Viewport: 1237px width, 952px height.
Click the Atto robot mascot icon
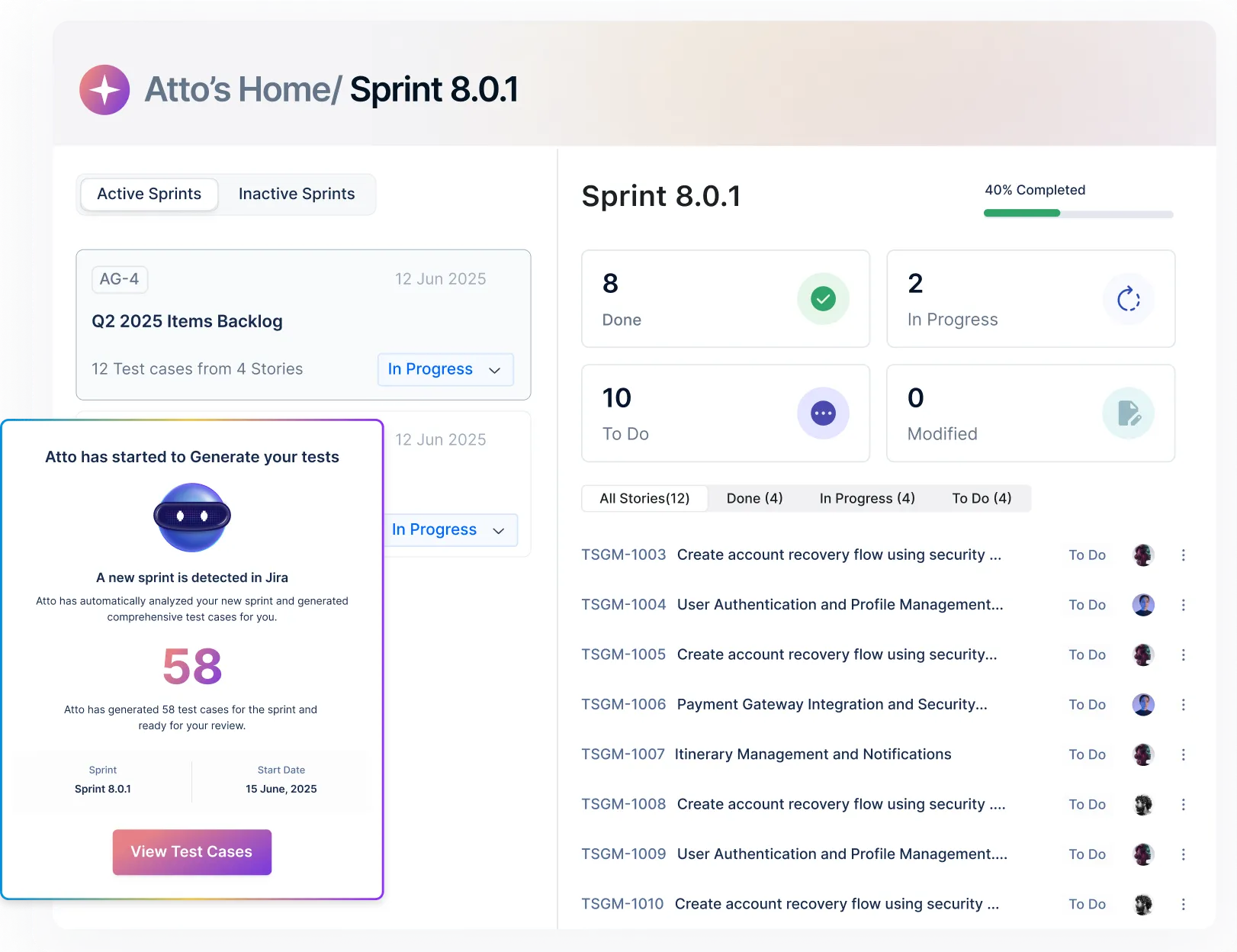click(x=191, y=517)
